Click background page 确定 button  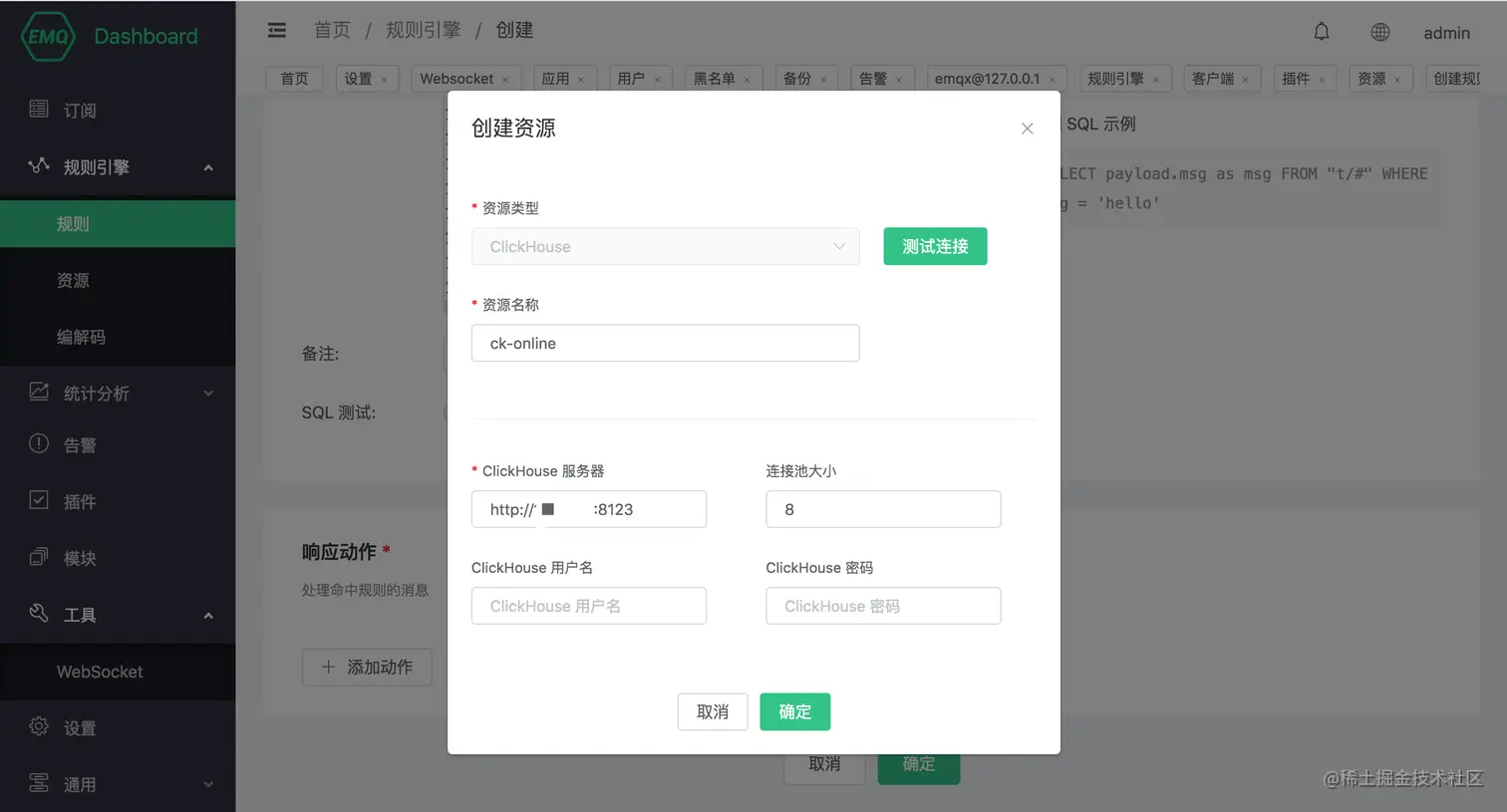pos(919,767)
